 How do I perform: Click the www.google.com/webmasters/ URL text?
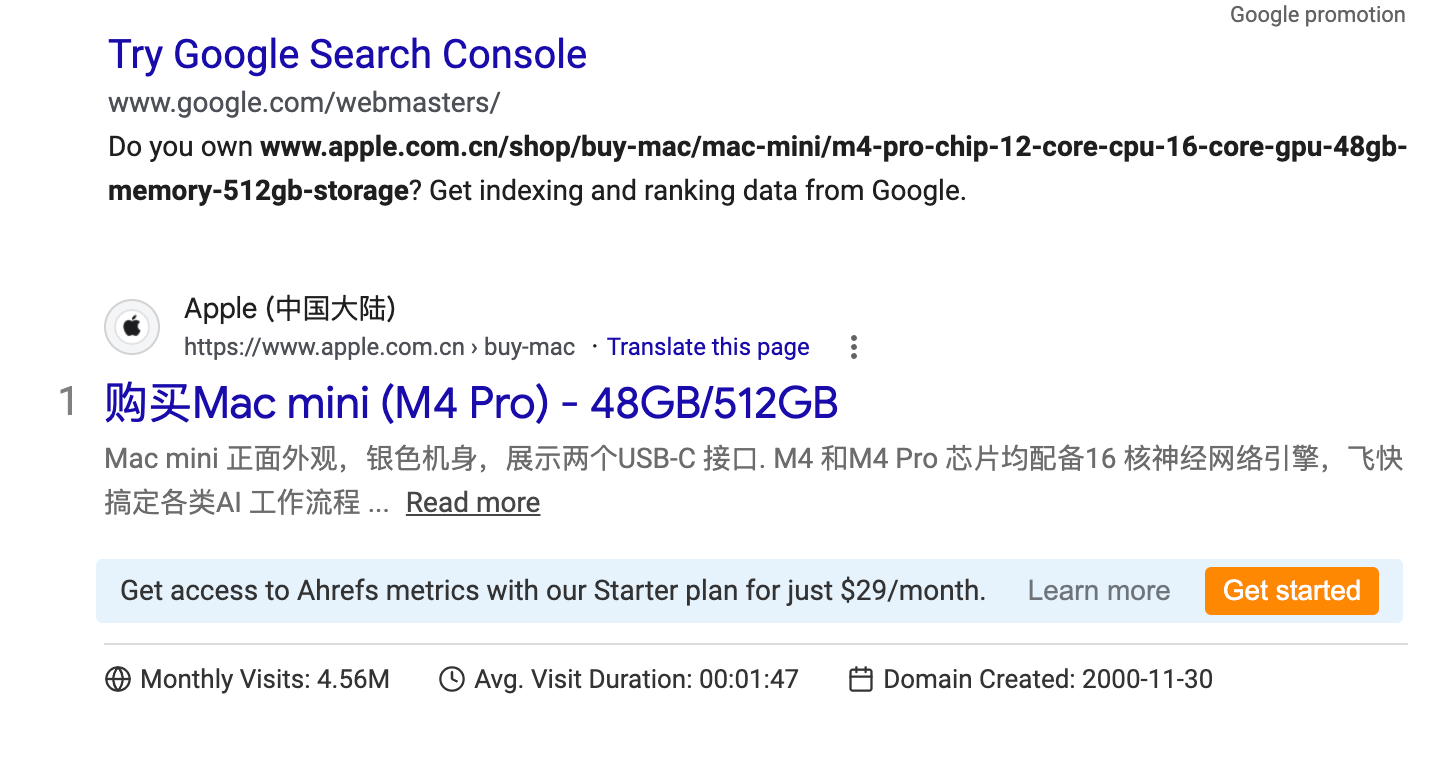pyautogui.click(x=304, y=102)
